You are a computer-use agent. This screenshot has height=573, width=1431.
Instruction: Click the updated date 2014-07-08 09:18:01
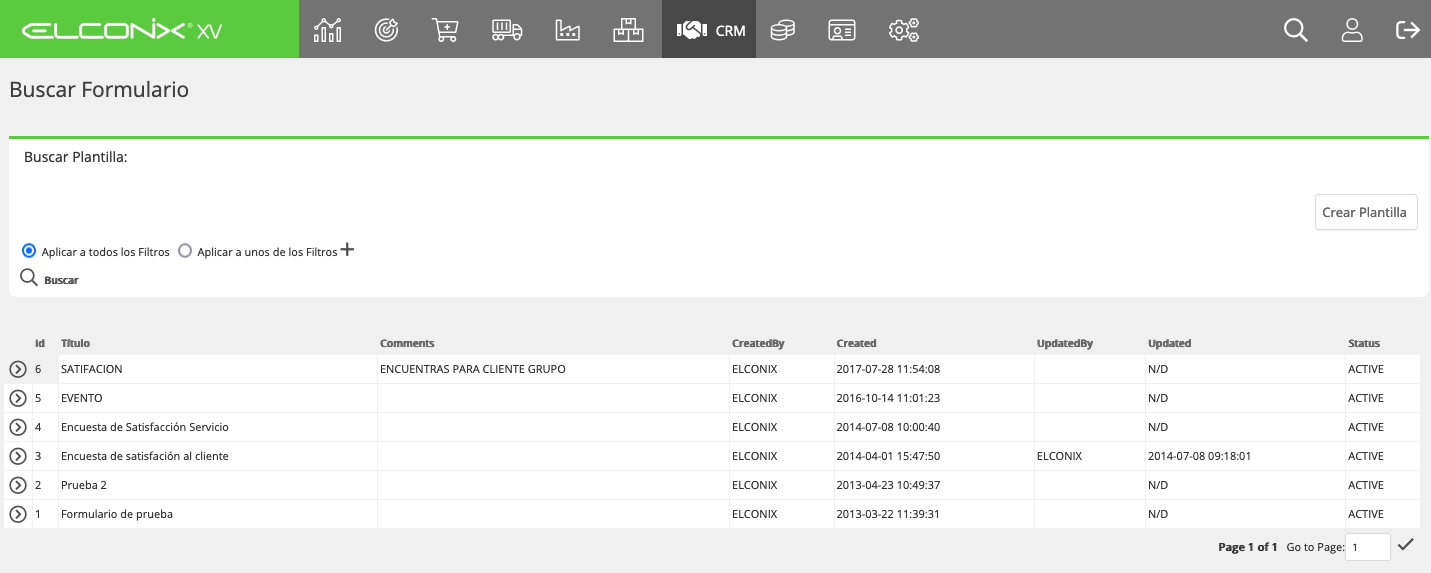click(1199, 456)
